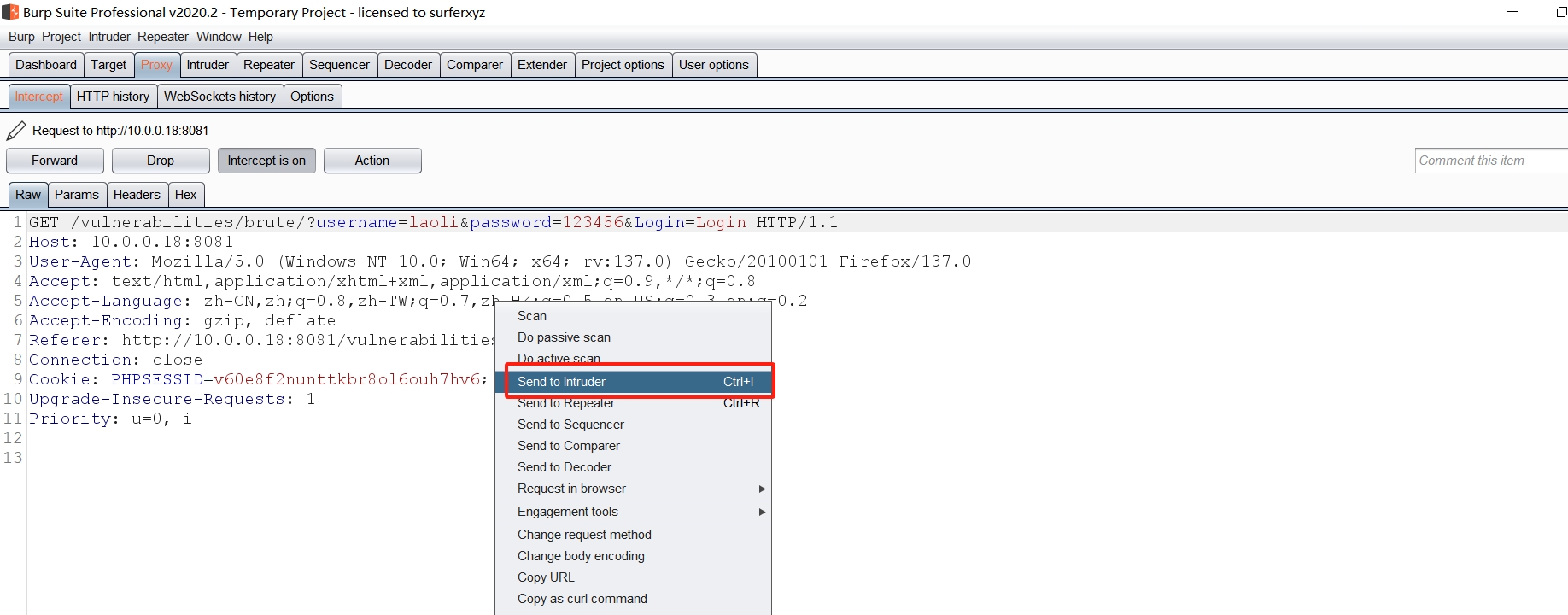Viewport: 1568px width, 615px height.
Task: Click the Connection: close line
Action: coord(115,360)
